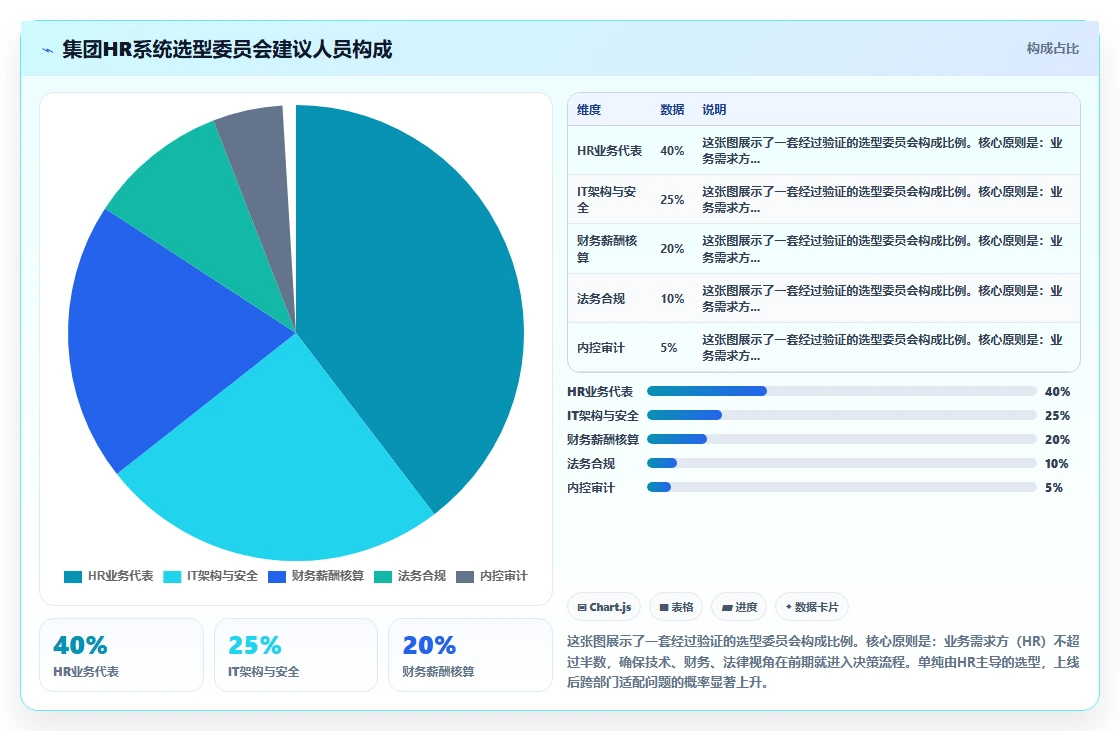The image size is (1120, 731).
Task: Click the HR业务代表 progress bar
Action: [841, 391]
